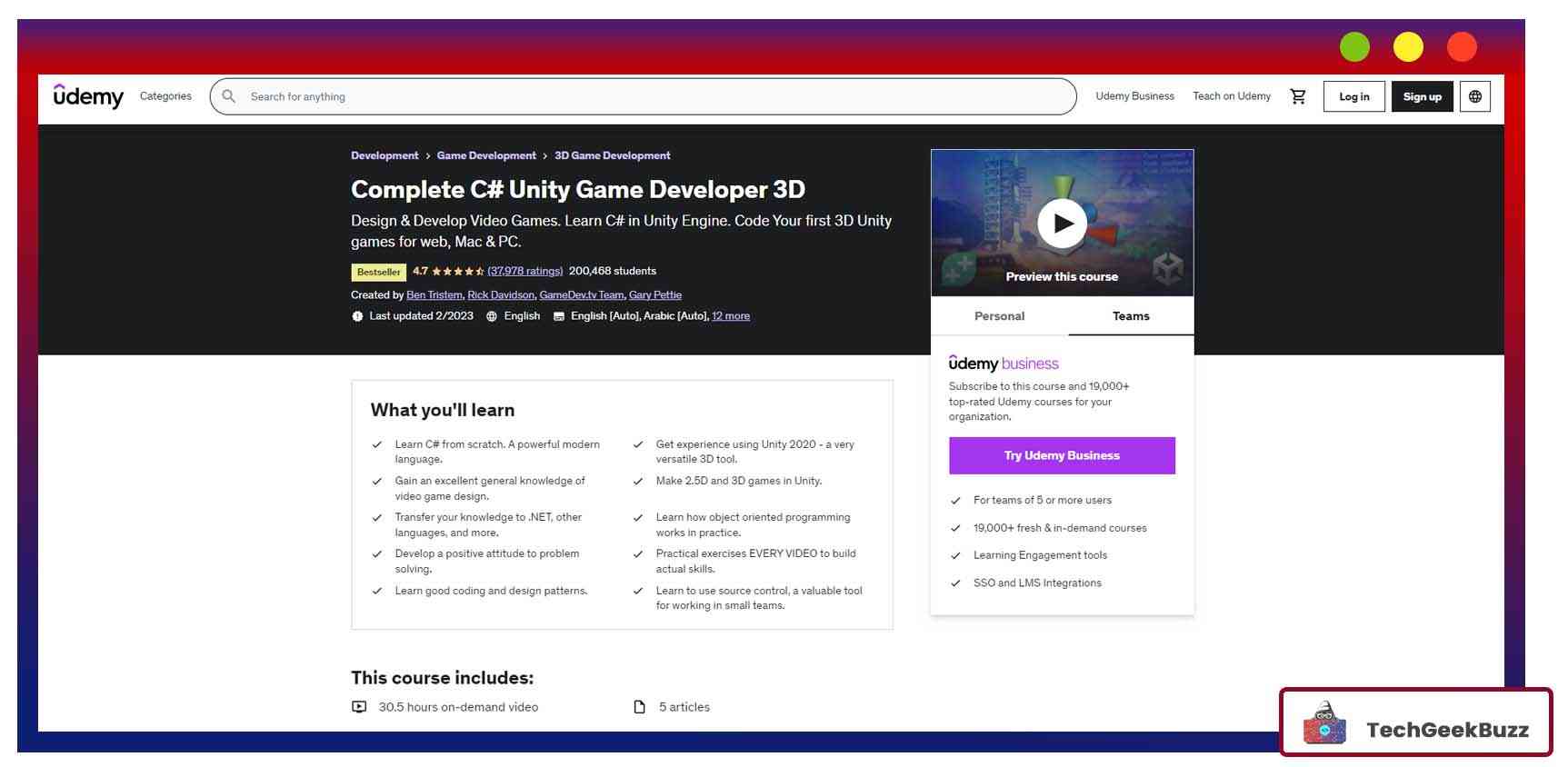This screenshot has height=767, width=1568.
Task: Click the Udemy logo
Action: (x=88, y=96)
